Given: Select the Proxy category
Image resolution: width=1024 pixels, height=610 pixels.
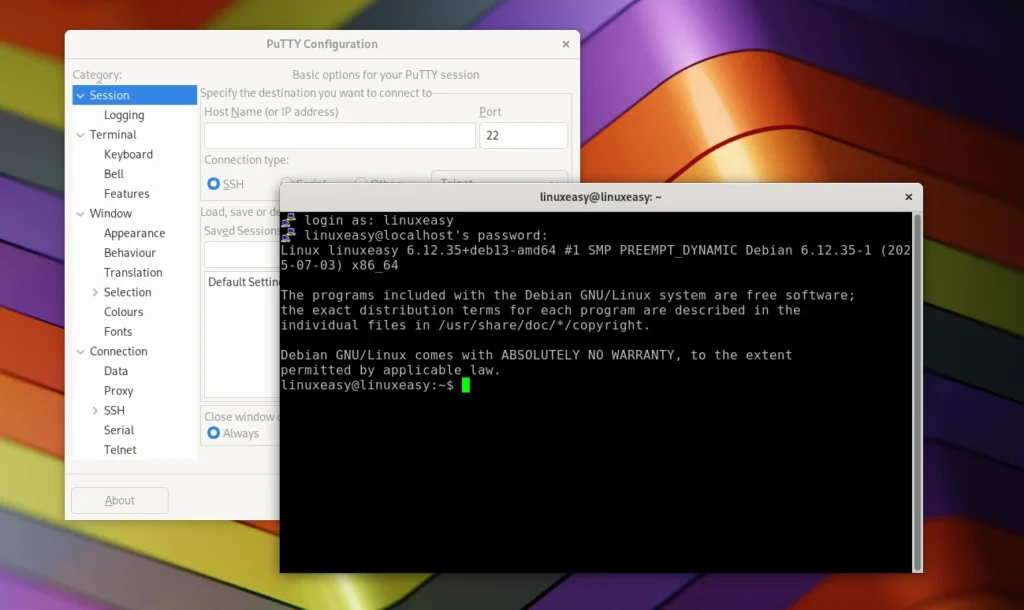Looking at the screenshot, I should click(x=118, y=391).
